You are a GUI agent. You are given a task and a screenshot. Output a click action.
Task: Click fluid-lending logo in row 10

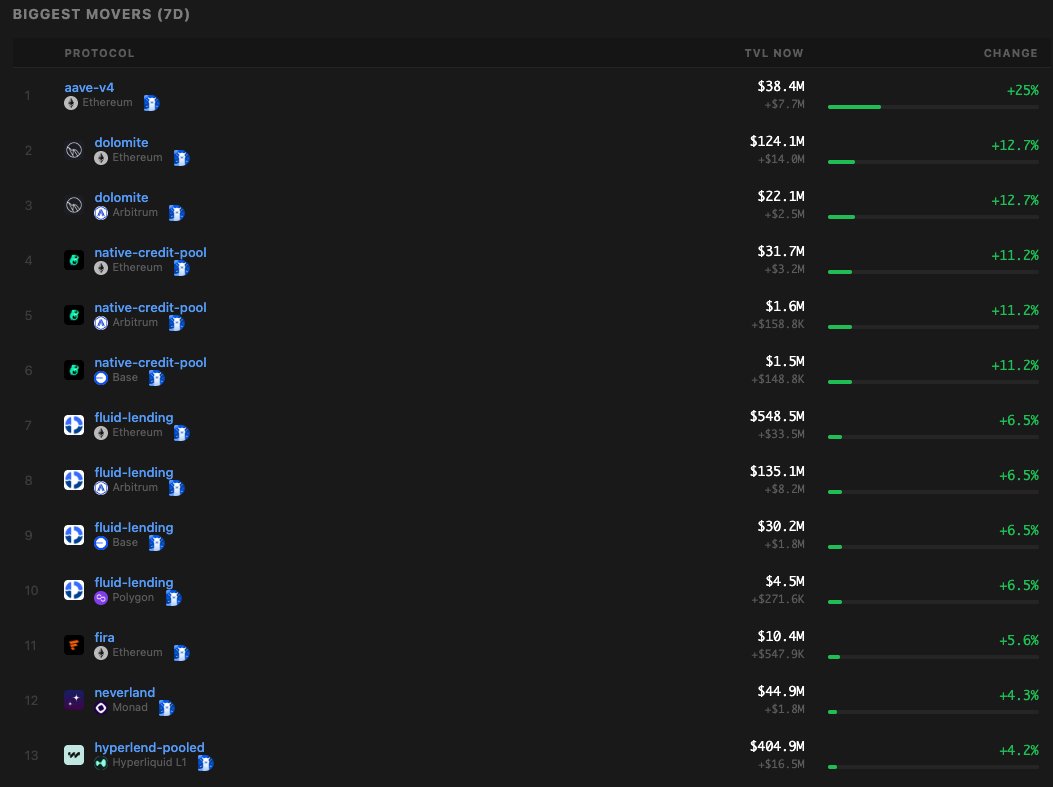click(74, 590)
